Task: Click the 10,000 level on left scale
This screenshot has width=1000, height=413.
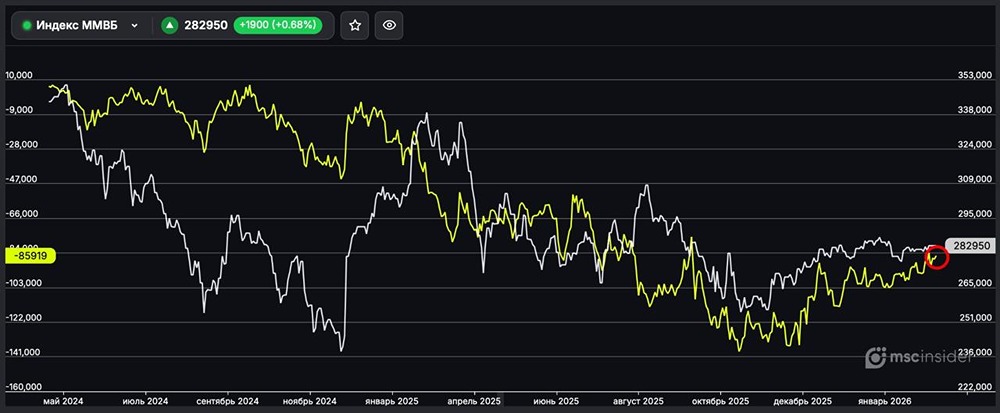Action: pos(22,76)
